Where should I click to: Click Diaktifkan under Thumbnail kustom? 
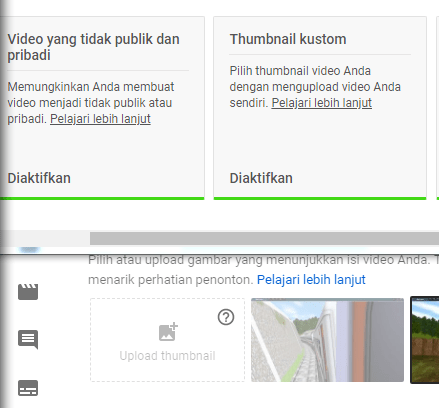pos(261,178)
